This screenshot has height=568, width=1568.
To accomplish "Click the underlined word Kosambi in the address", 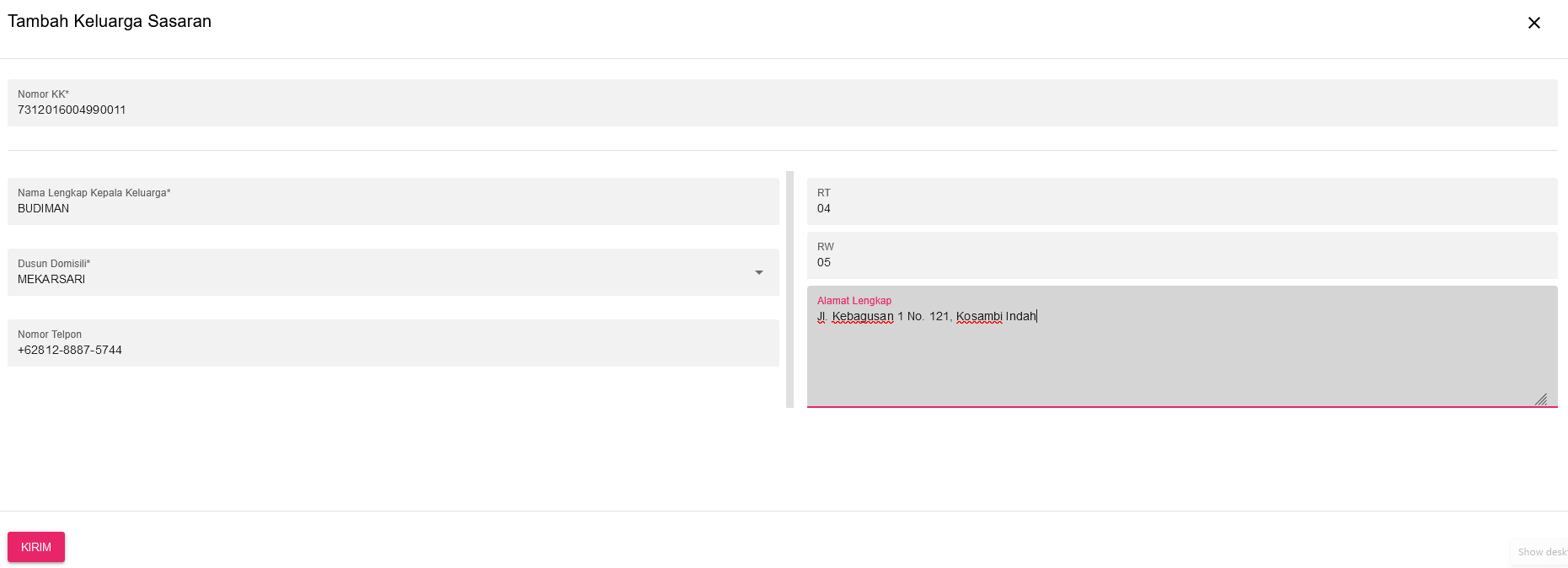I will click(979, 317).
